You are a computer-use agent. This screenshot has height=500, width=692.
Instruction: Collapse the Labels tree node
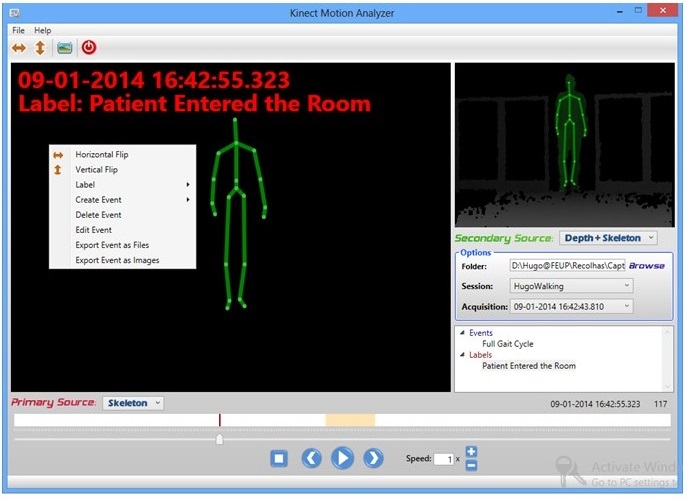[462, 354]
